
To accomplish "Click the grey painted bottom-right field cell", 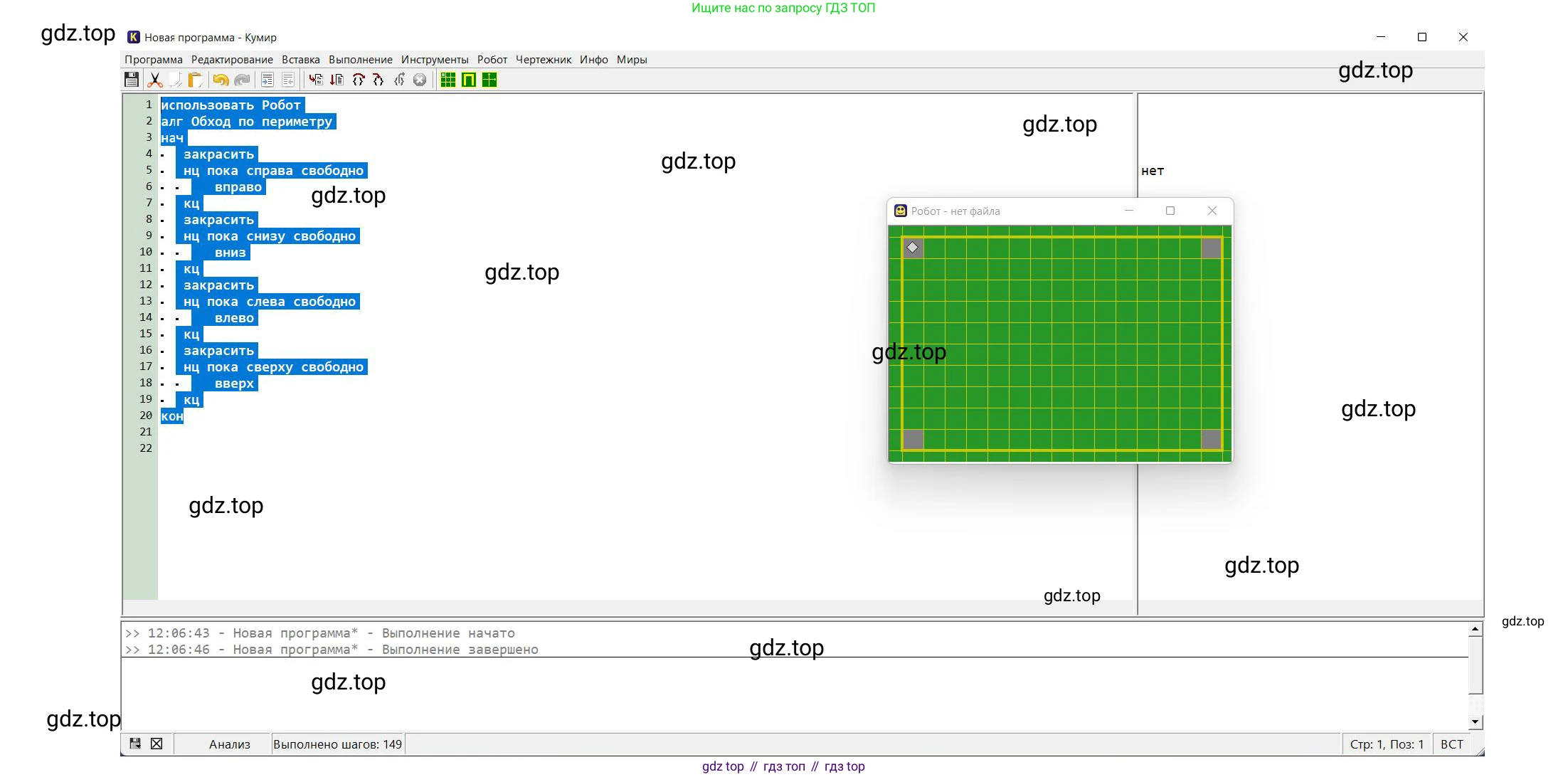I will pyautogui.click(x=1212, y=439).
